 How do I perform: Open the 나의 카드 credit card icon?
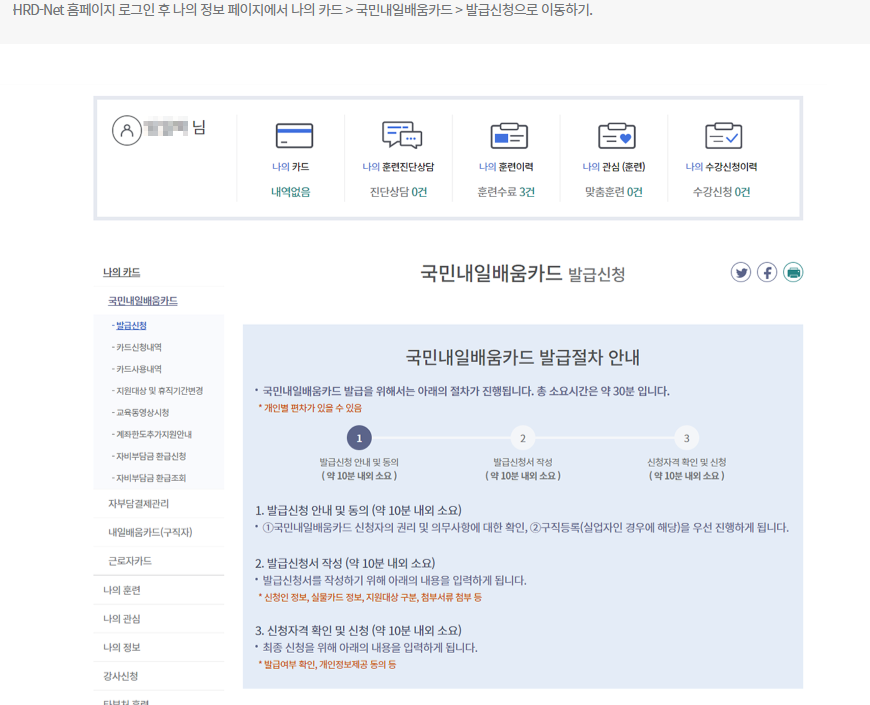(x=294, y=135)
